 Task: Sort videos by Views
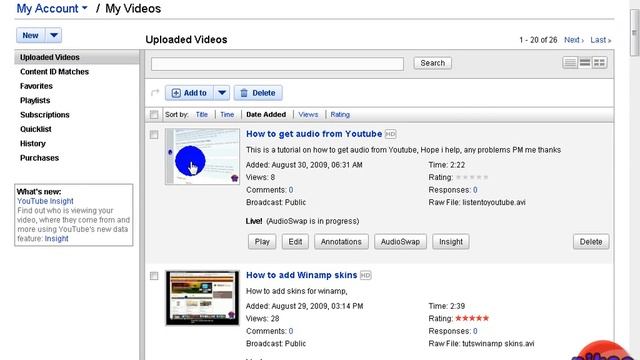(x=308, y=115)
